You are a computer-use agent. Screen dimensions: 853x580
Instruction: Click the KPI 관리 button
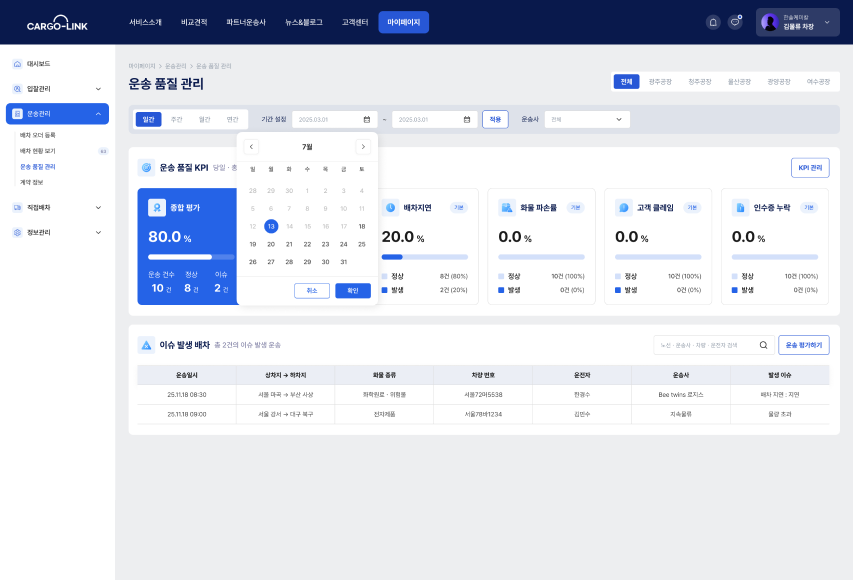810,168
